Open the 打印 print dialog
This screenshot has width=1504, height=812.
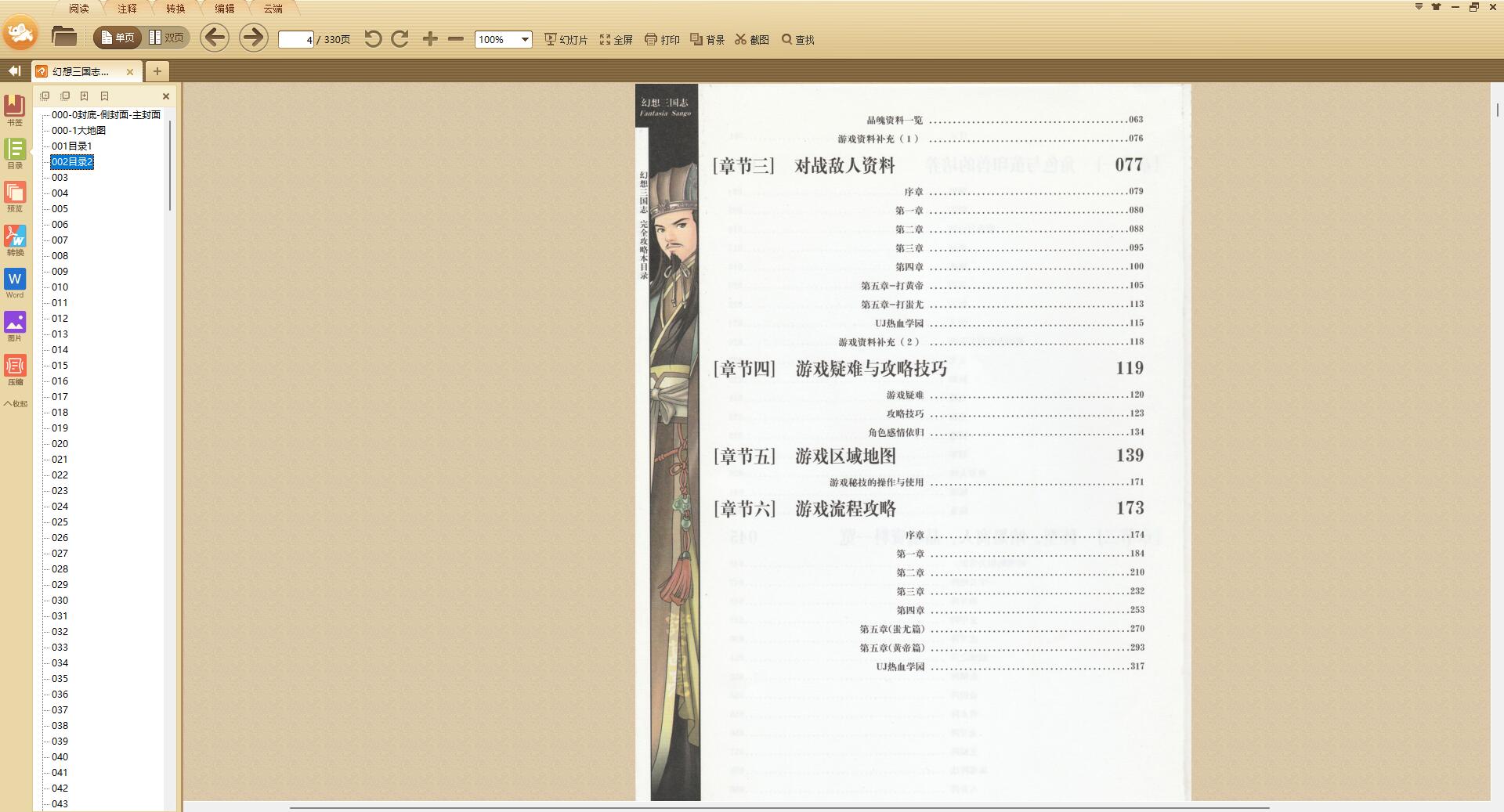point(662,39)
